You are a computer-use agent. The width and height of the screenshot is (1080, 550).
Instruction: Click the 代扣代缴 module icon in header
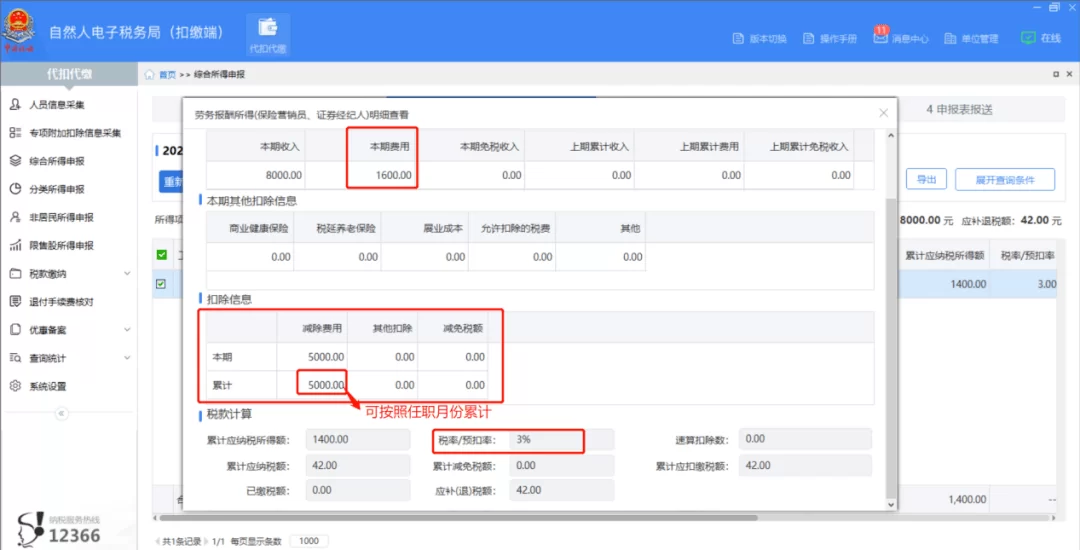click(267, 33)
